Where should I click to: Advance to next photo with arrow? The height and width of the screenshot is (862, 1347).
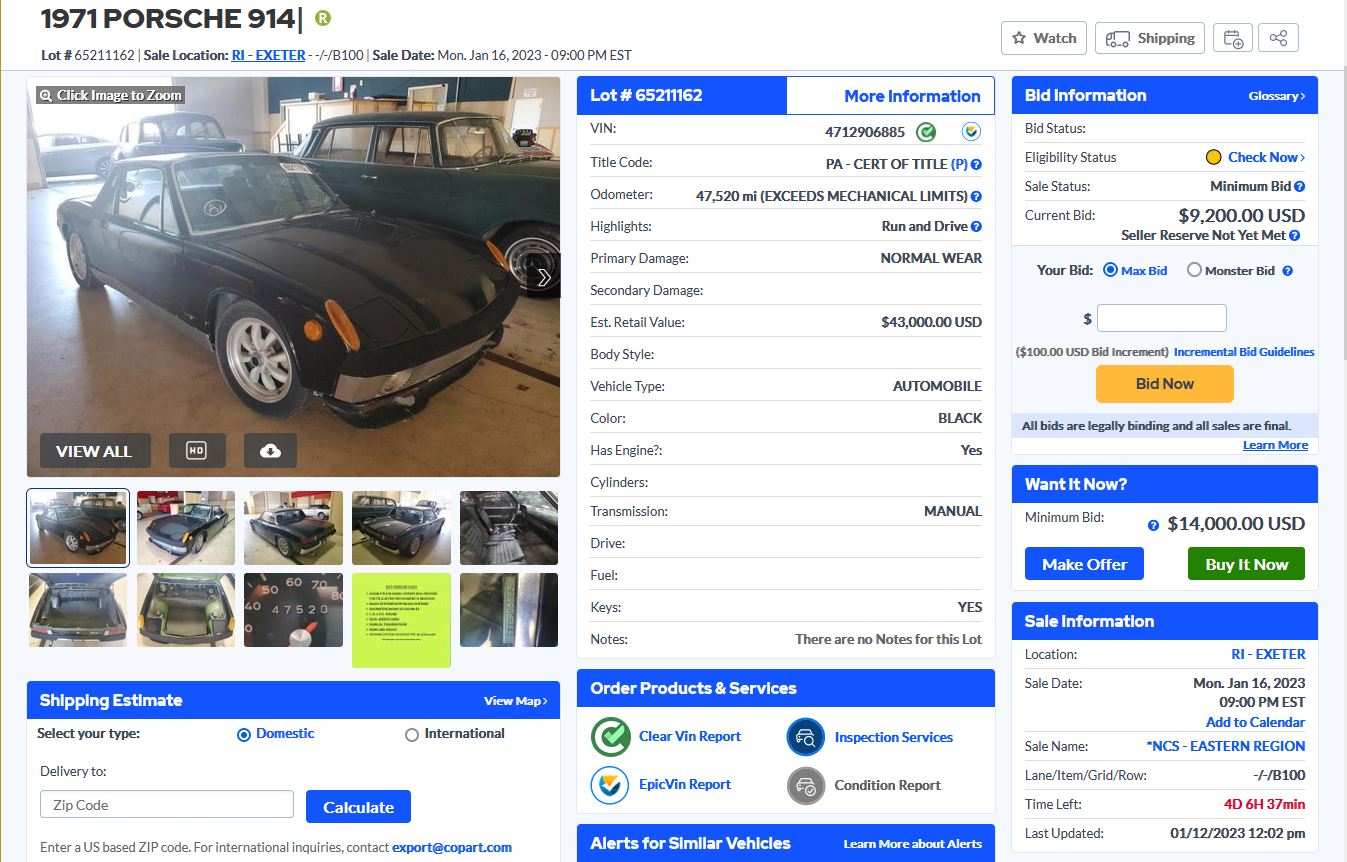[544, 277]
